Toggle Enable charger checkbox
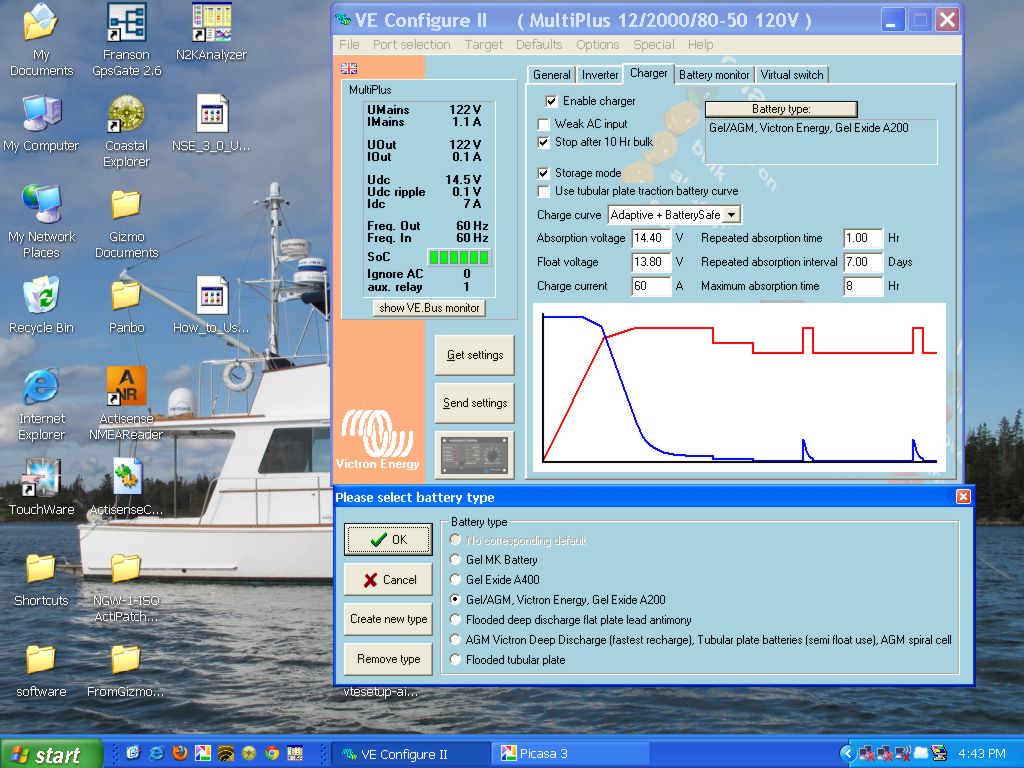The image size is (1024, 768). 551,101
